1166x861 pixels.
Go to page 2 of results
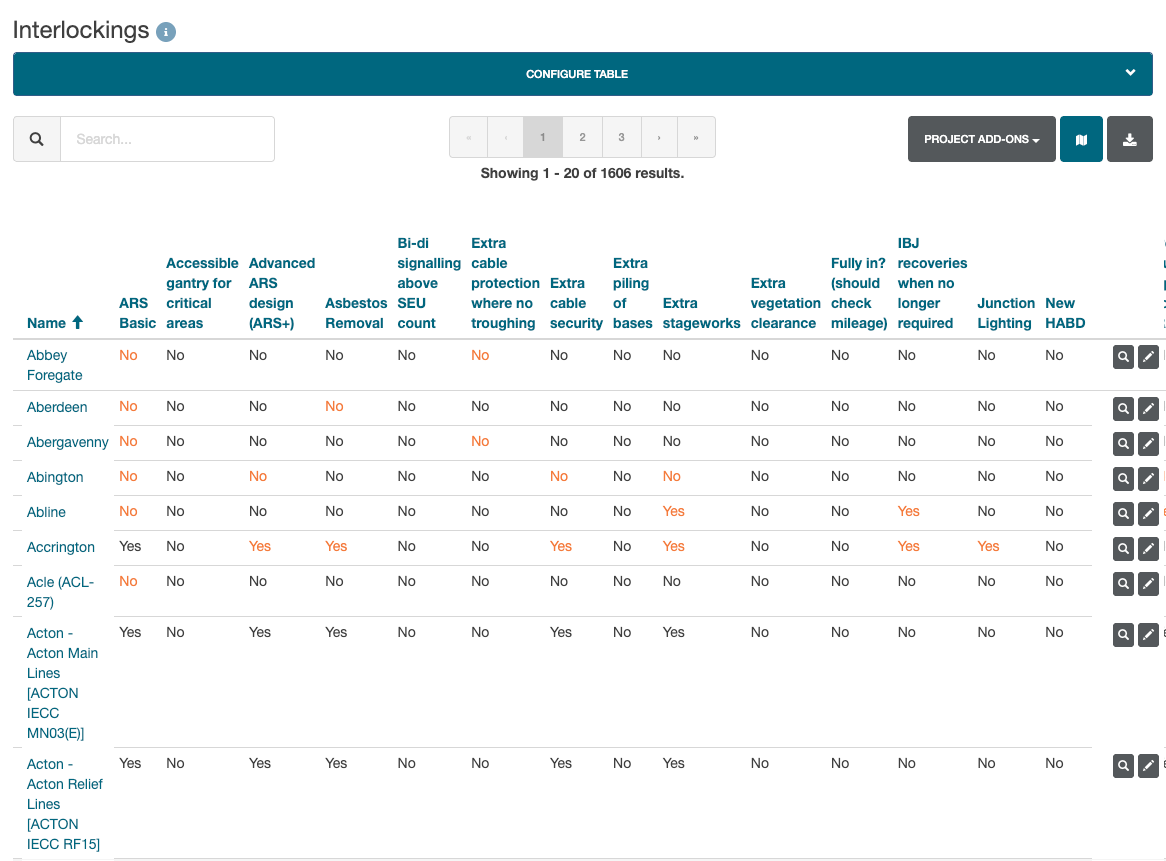tap(582, 137)
